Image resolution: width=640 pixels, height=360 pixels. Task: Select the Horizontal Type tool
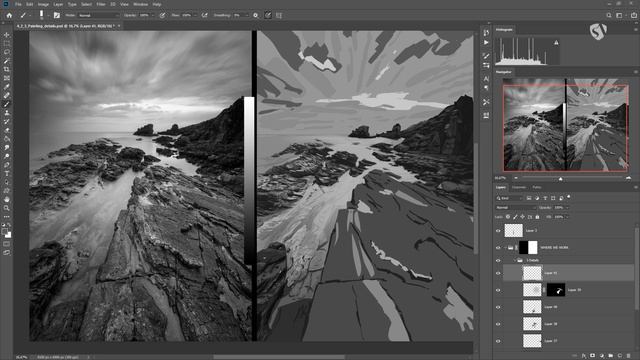coord(7,173)
